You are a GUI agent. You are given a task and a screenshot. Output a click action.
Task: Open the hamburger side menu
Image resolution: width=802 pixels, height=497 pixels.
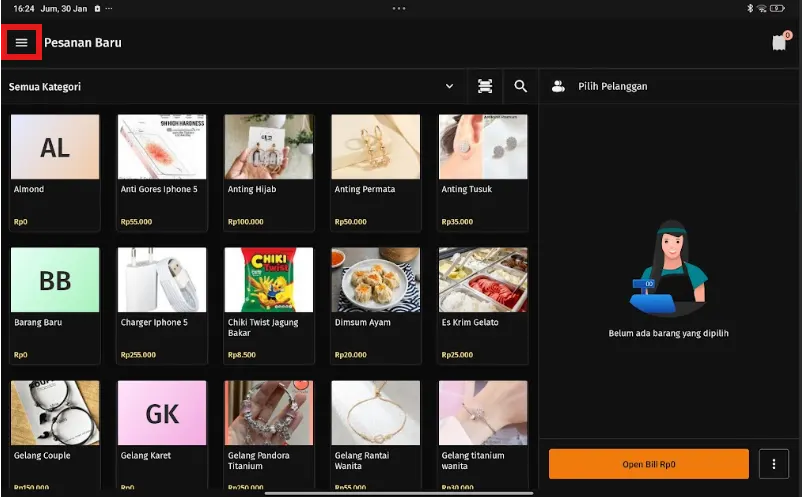coord(21,42)
